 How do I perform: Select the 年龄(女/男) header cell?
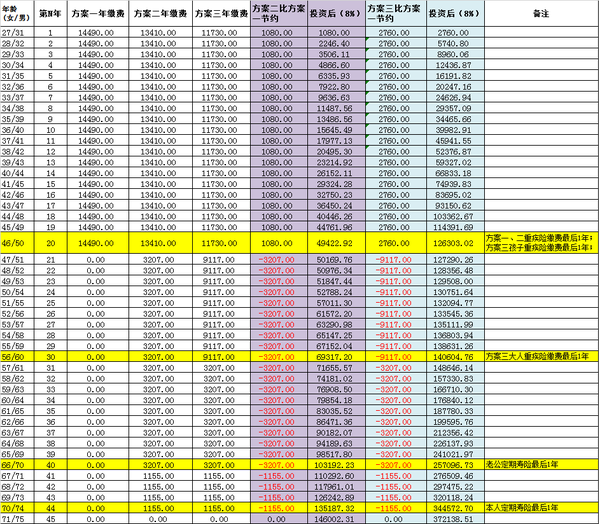pyautogui.click(x=17, y=14)
